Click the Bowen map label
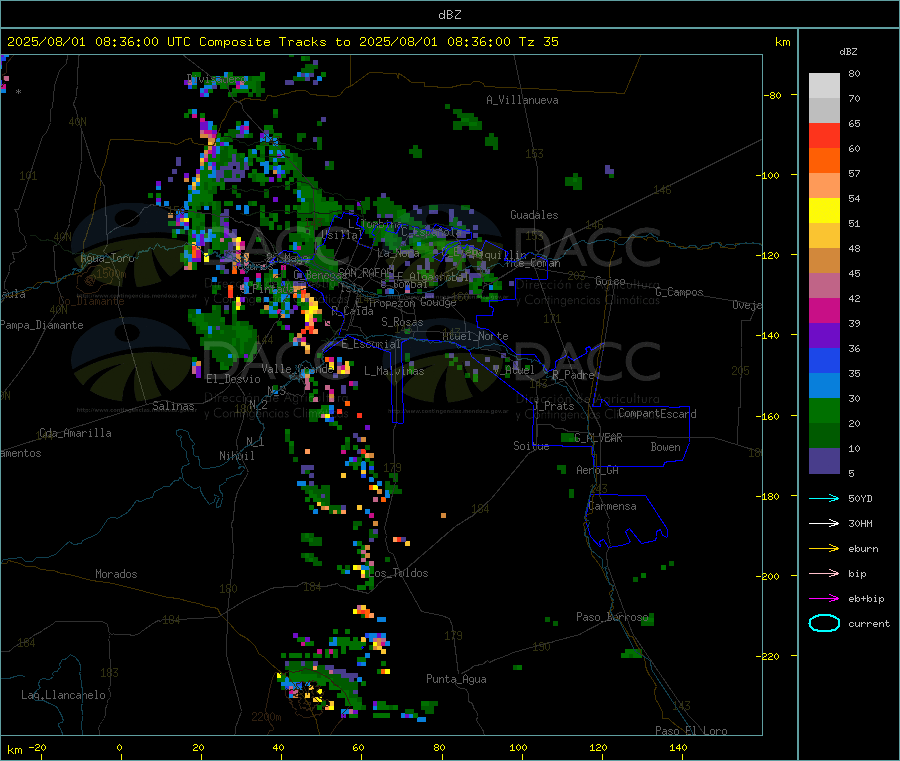 coord(665,447)
